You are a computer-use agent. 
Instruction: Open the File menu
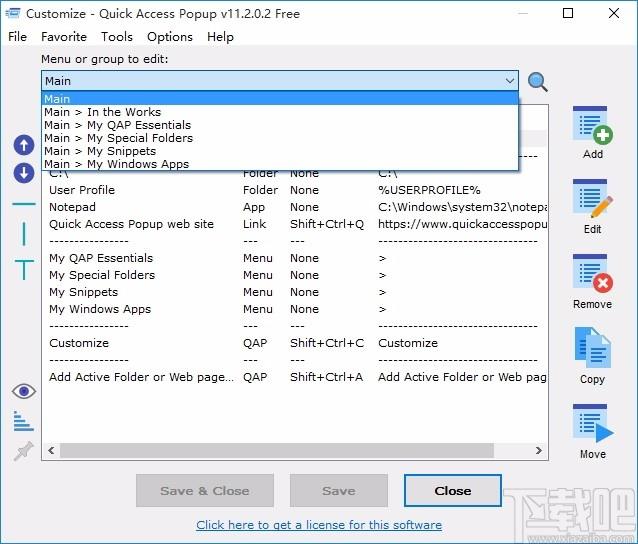point(17,37)
